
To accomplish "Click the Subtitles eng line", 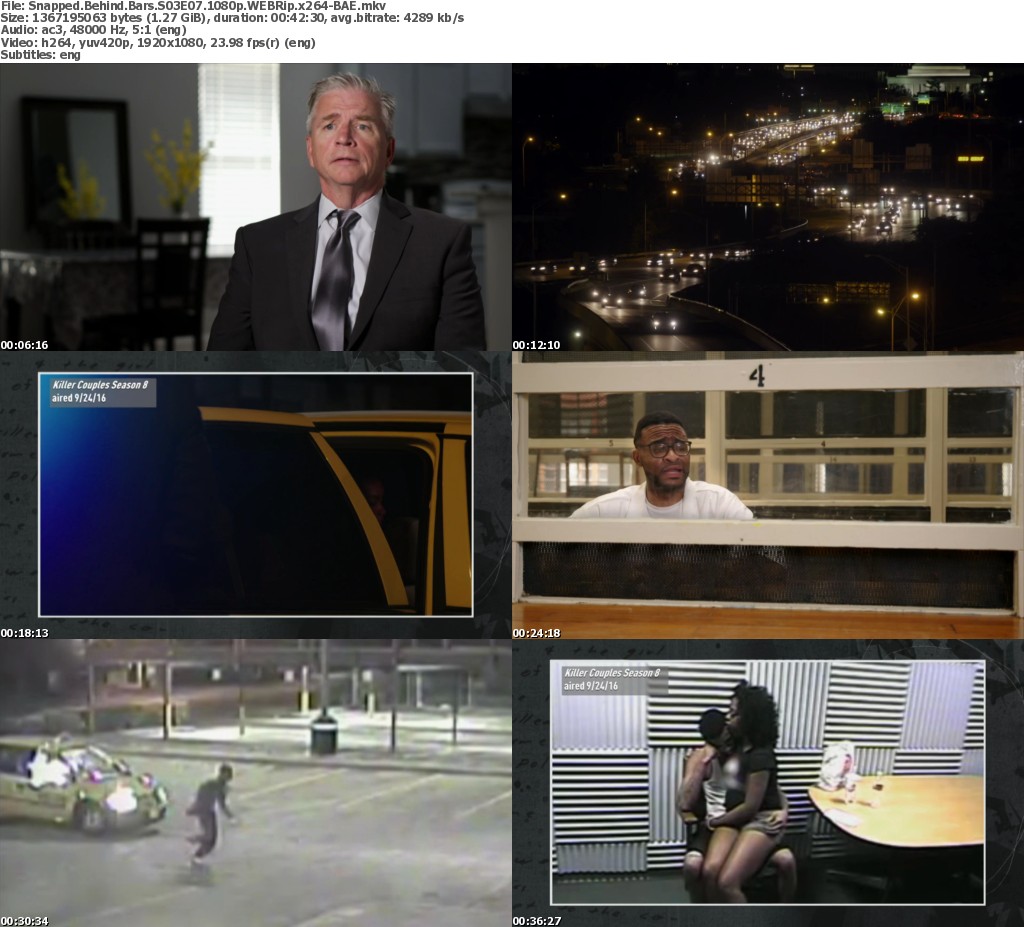I will (41, 54).
